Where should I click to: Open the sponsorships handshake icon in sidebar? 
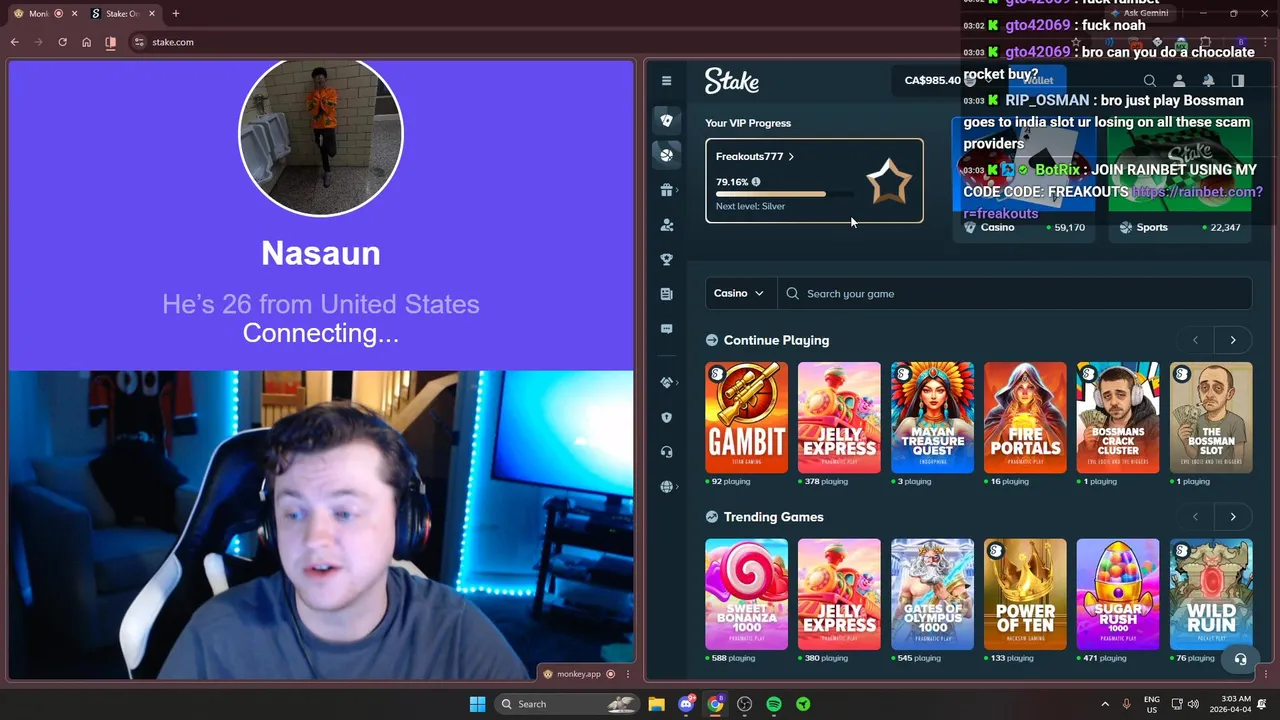667,382
